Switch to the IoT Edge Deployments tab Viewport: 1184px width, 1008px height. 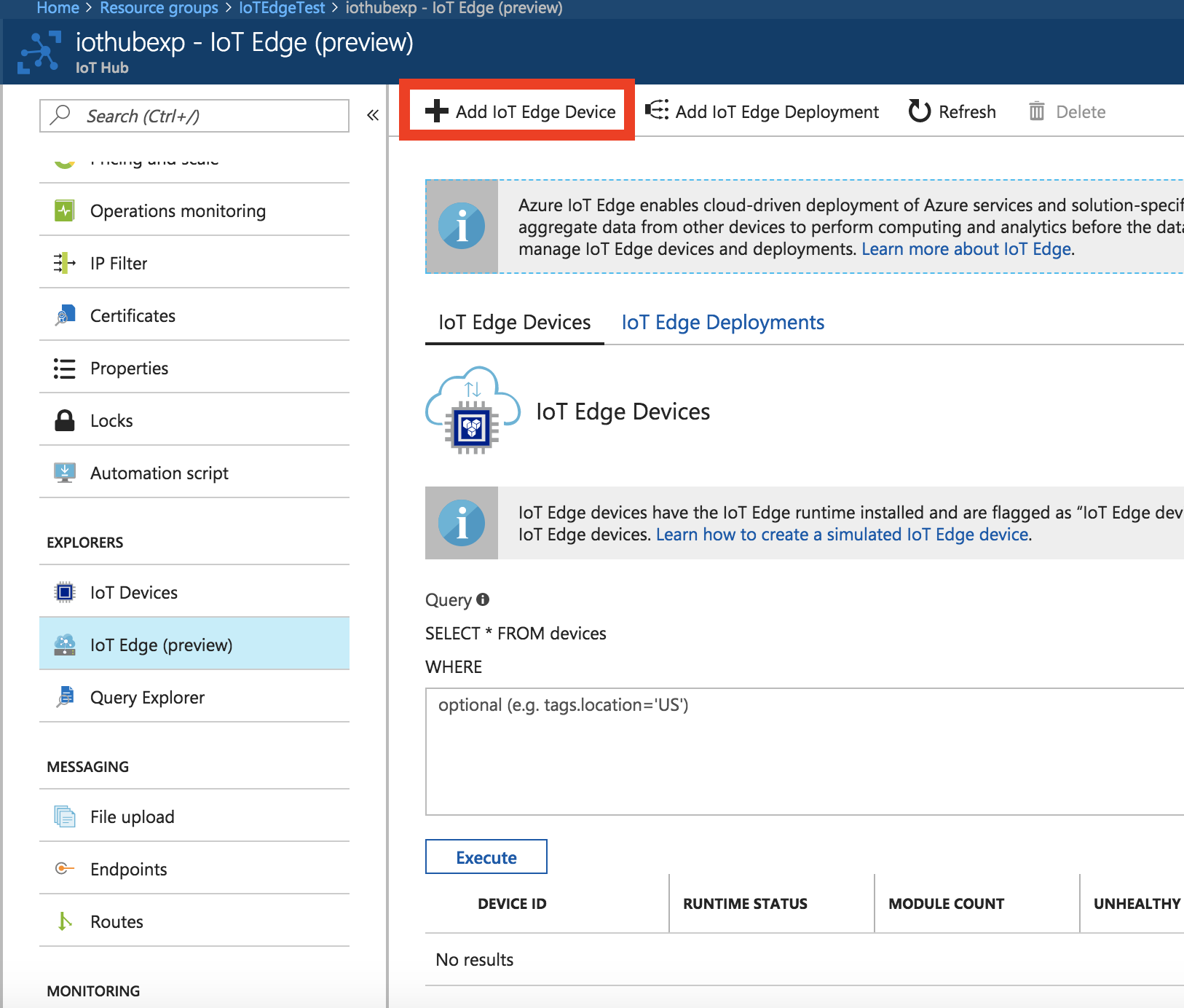click(722, 322)
